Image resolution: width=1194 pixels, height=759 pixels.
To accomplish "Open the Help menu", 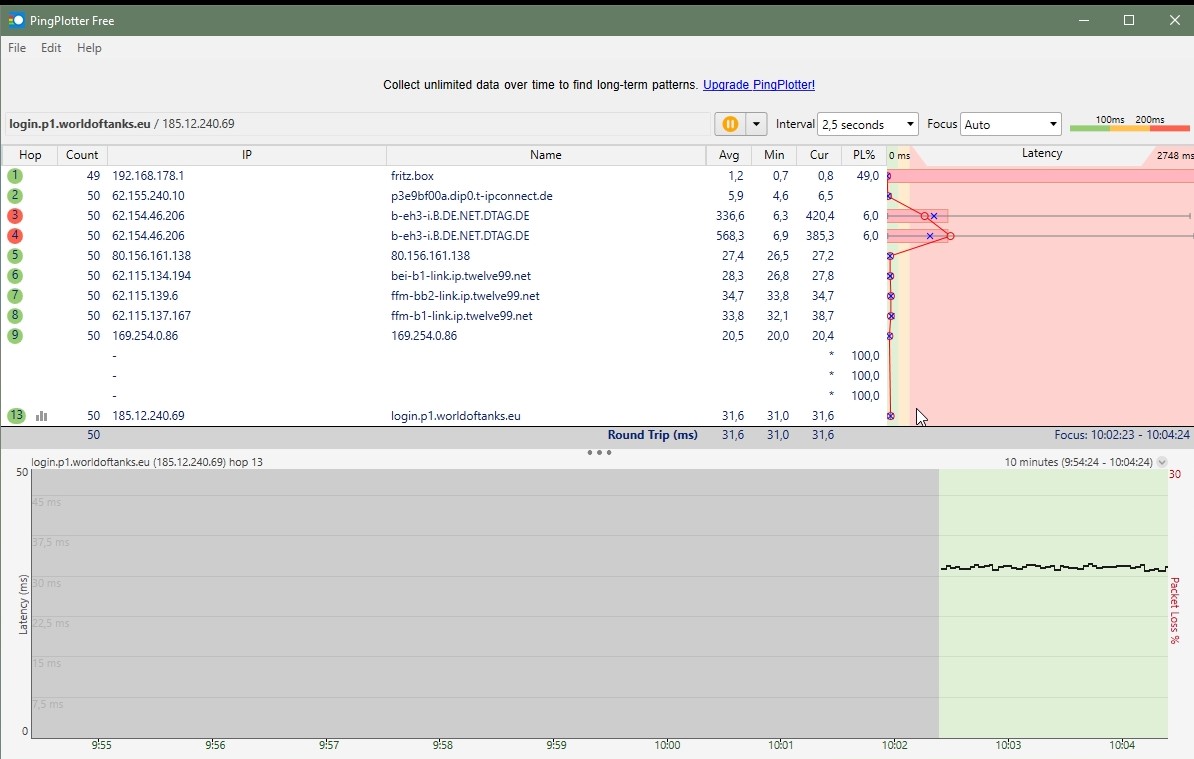I will point(89,47).
